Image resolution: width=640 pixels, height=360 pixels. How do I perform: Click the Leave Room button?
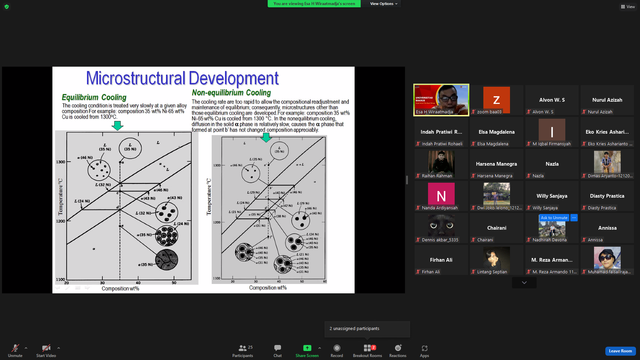pyautogui.click(x=620, y=351)
